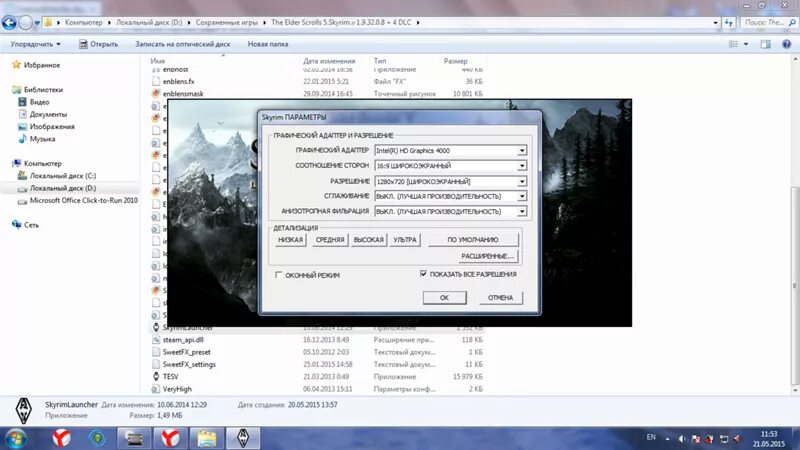Open the resolution 1280x720 dropdown
Viewport: 800px width, 450px height.
click(x=451, y=182)
